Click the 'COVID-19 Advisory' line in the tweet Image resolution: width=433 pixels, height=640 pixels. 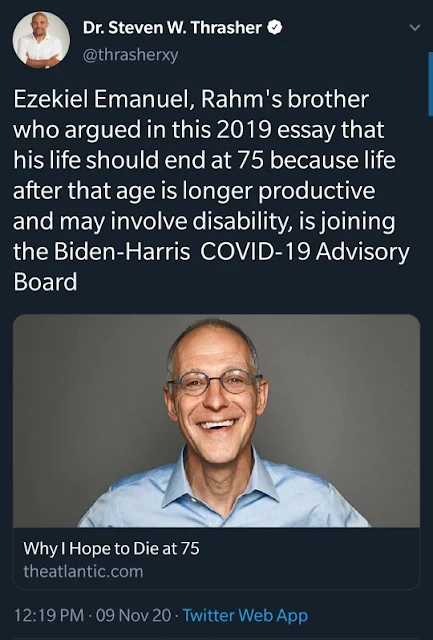pos(304,251)
